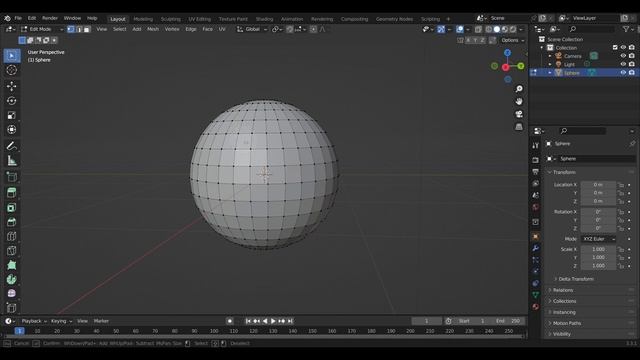Image resolution: width=640 pixels, height=360 pixels.
Task: Select the Measure tool
Action: (x=12, y=161)
